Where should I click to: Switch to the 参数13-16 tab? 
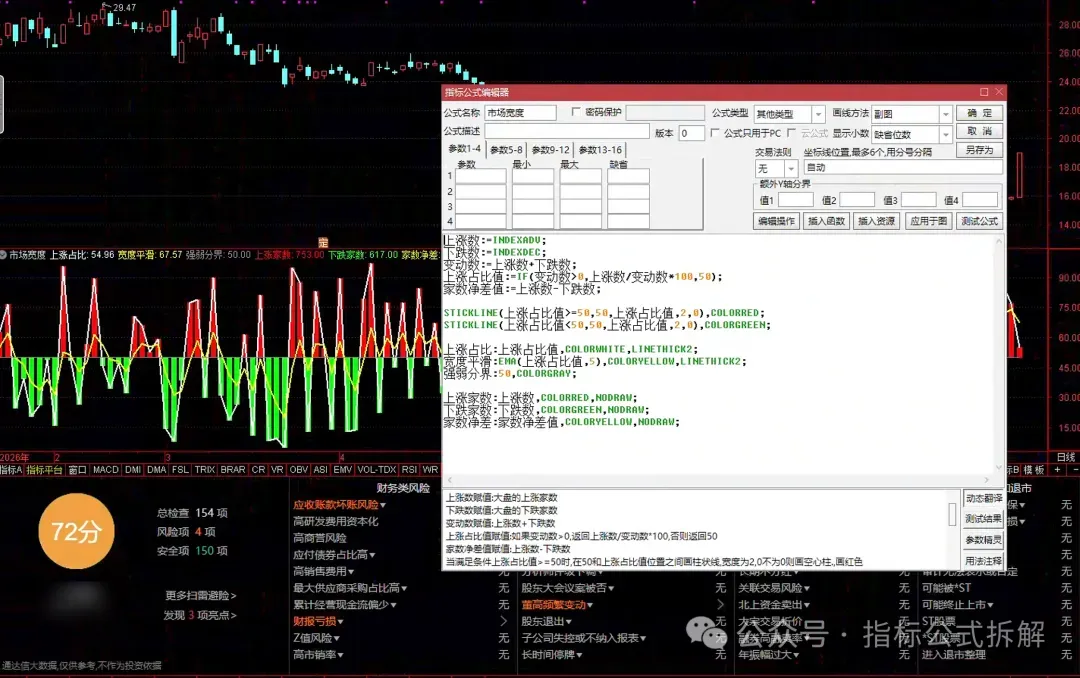point(600,150)
